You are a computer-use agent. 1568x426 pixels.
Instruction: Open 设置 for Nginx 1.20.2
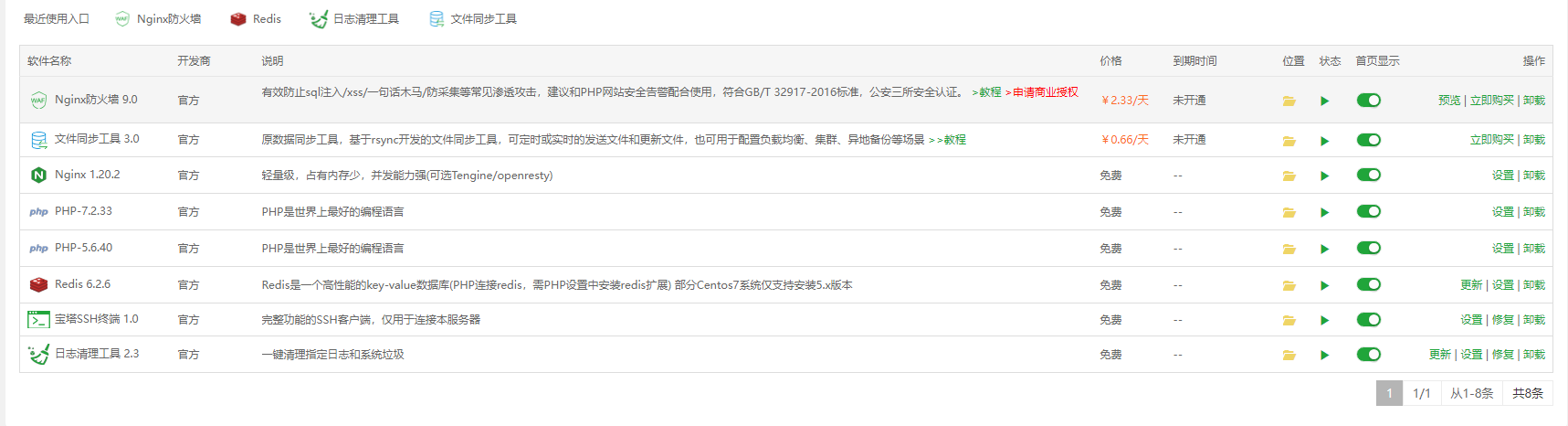pos(1503,176)
